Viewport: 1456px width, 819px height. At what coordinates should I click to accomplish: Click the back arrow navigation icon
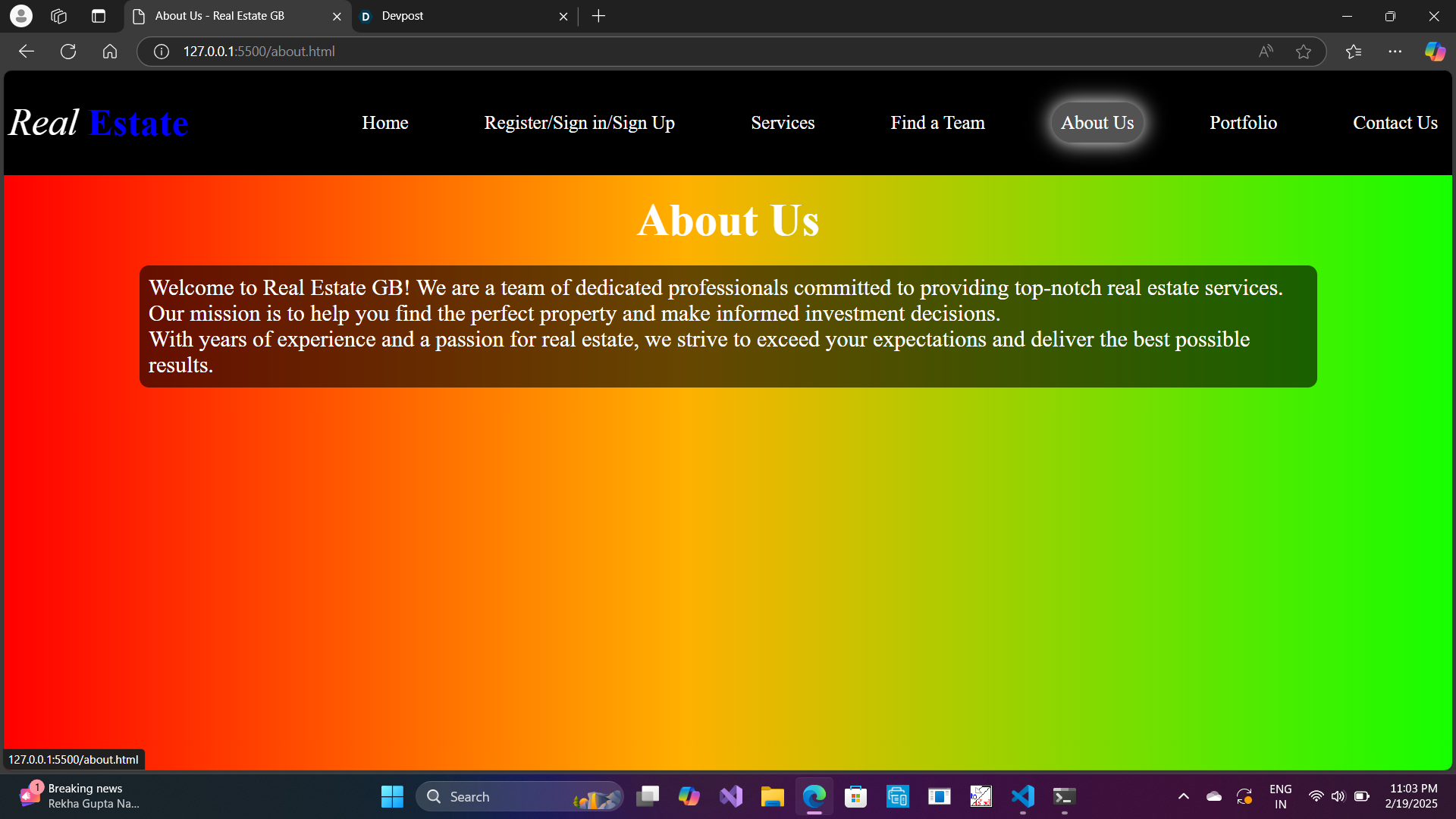[x=27, y=52]
